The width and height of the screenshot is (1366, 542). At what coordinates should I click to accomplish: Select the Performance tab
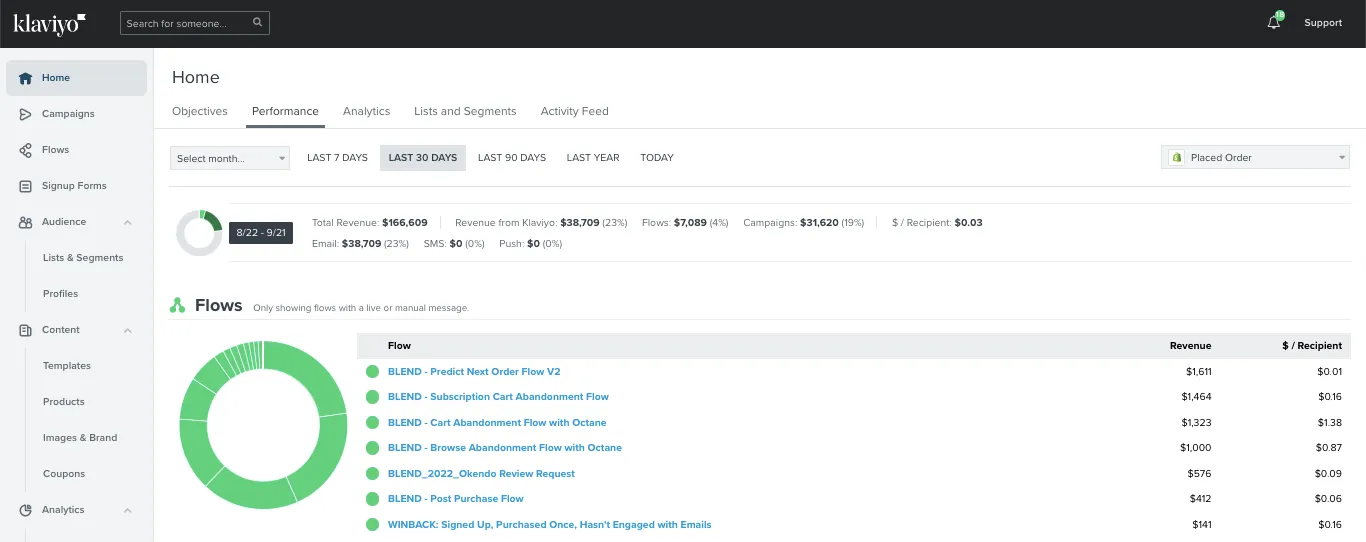click(285, 111)
